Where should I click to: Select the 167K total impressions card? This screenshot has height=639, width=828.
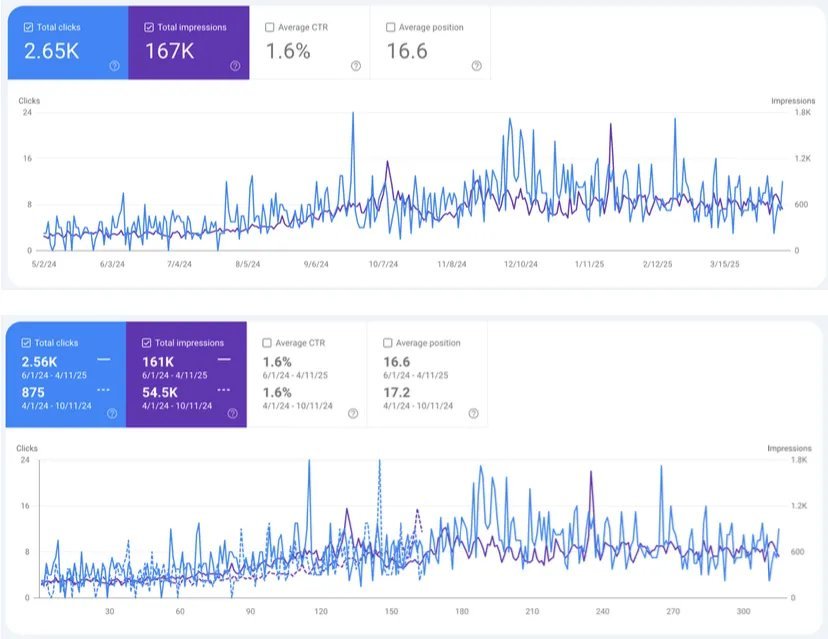pos(189,43)
